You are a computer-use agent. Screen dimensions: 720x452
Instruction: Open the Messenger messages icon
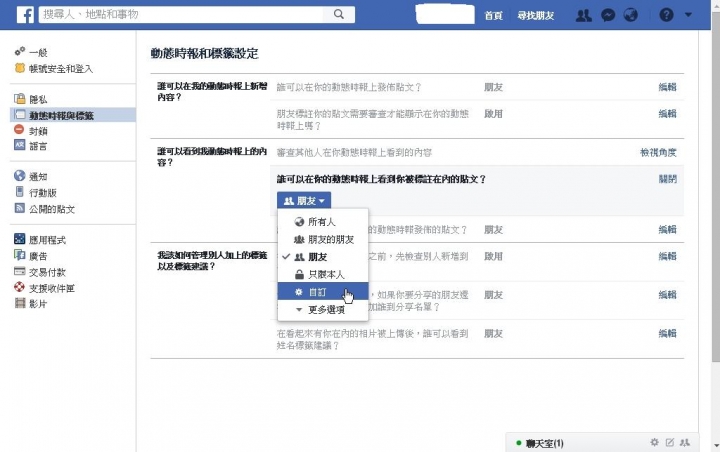tap(608, 15)
